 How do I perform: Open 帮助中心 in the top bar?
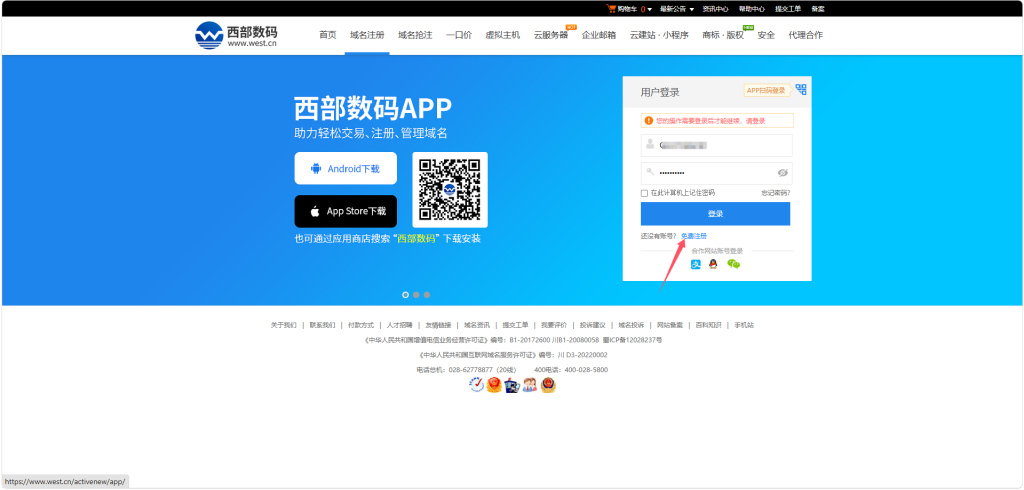752,9
